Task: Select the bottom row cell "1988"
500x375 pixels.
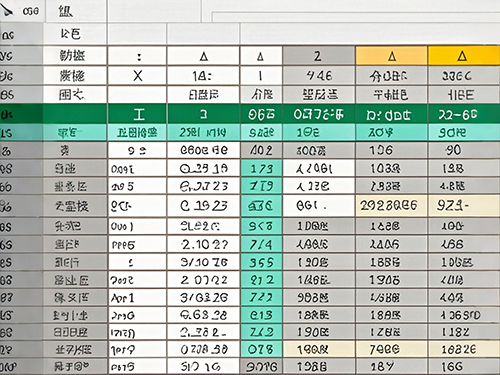Action: pos(319,366)
